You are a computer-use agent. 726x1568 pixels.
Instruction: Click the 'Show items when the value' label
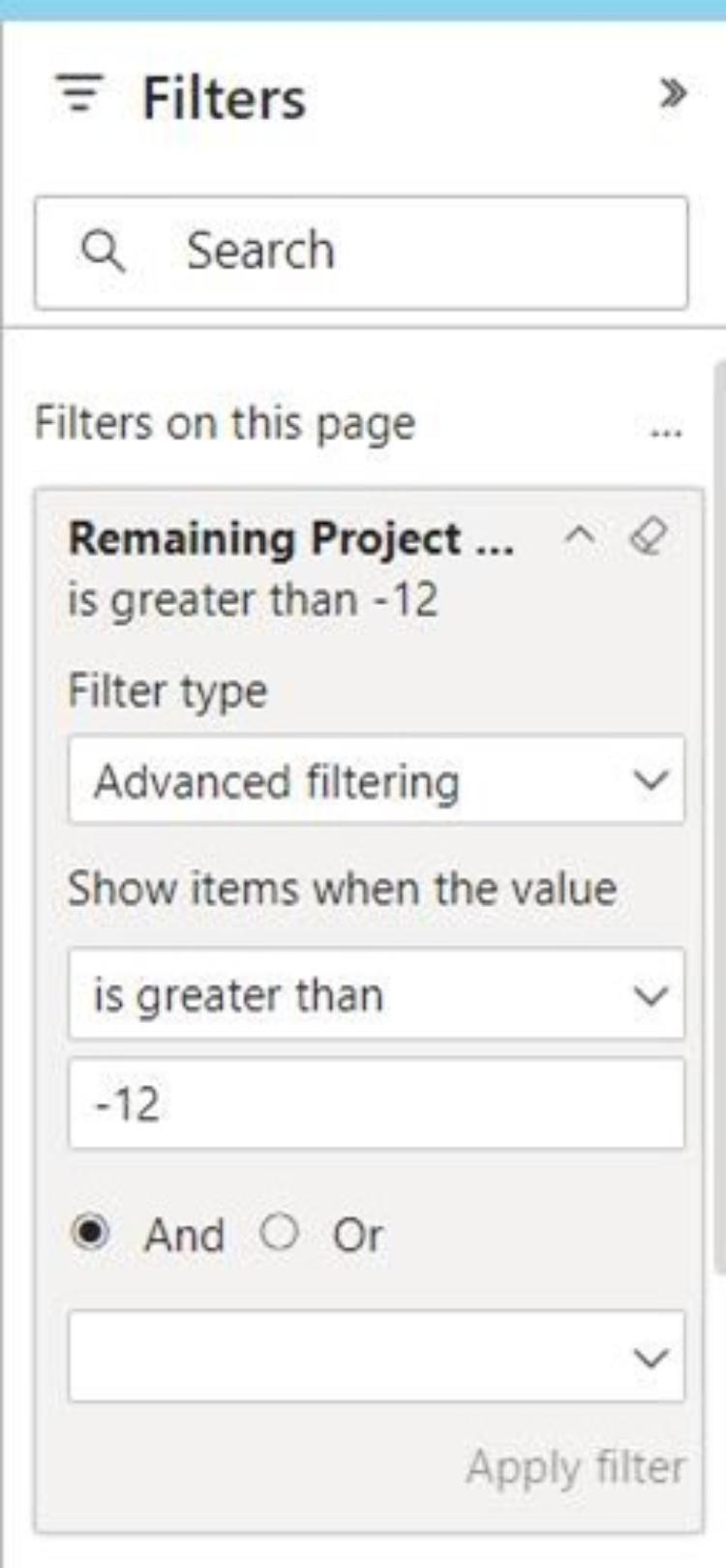(x=342, y=889)
